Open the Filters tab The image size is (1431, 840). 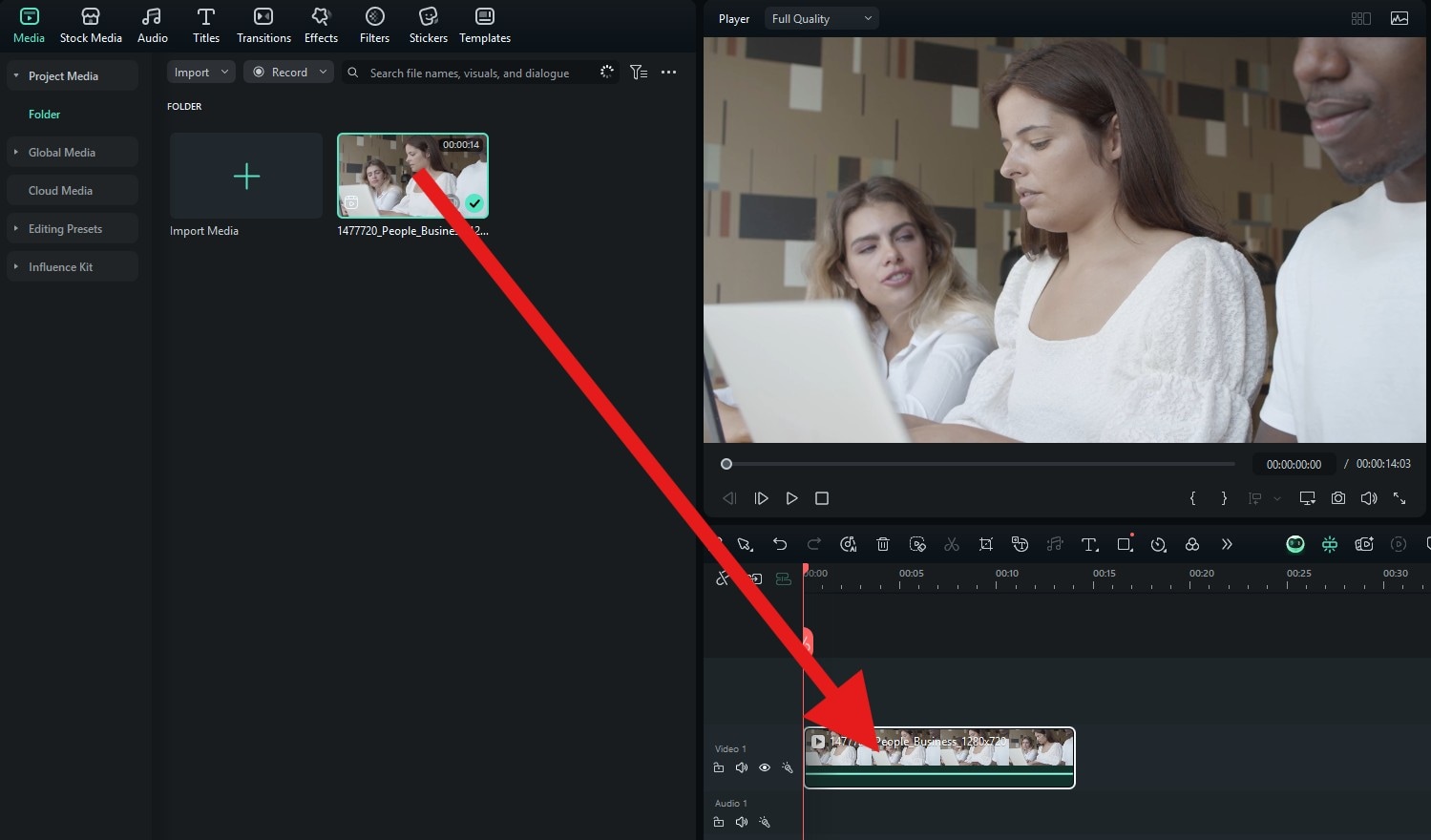[374, 26]
